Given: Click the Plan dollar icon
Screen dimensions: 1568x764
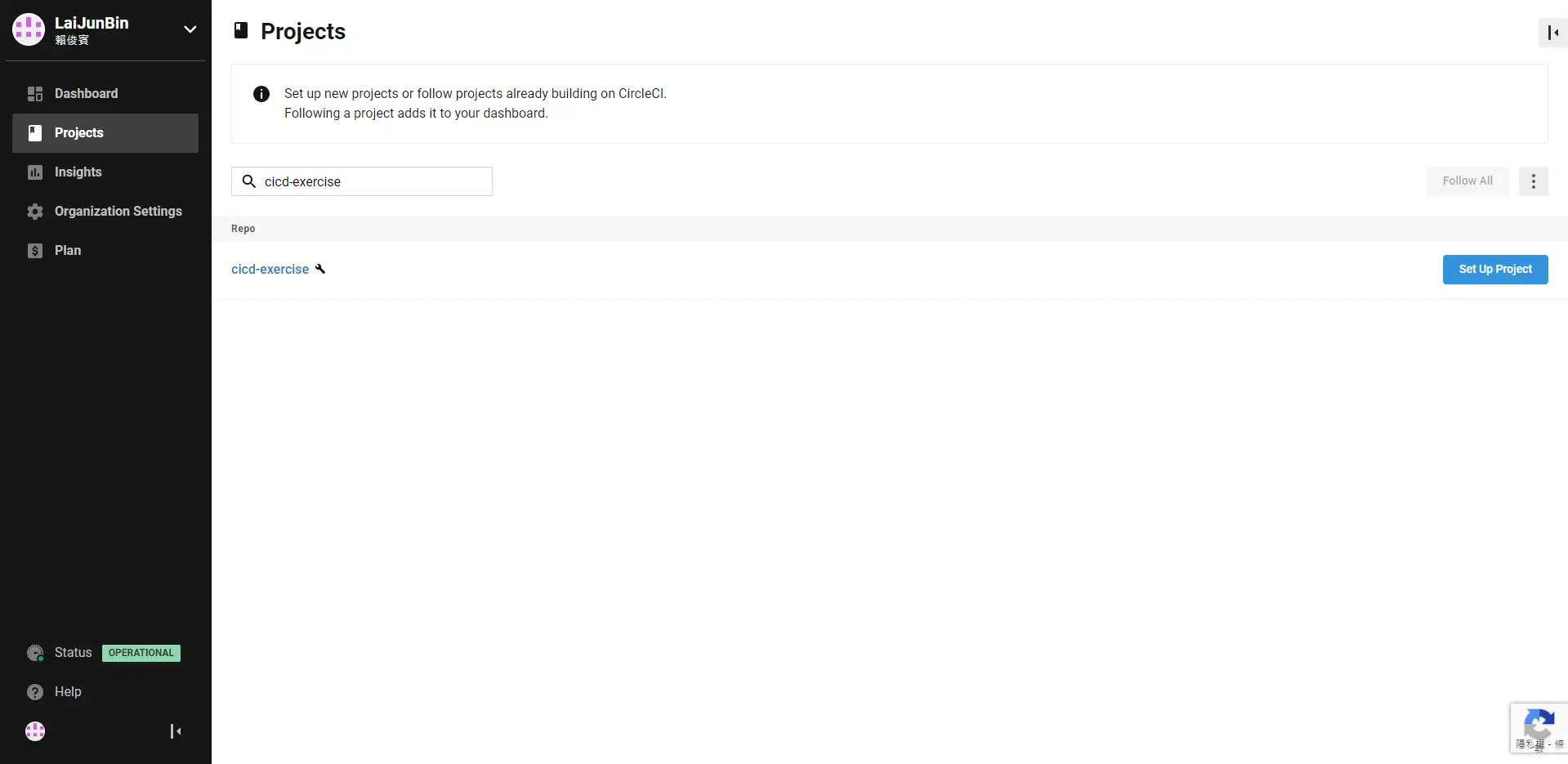Looking at the screenshot, I should click(x=35, y=251).
